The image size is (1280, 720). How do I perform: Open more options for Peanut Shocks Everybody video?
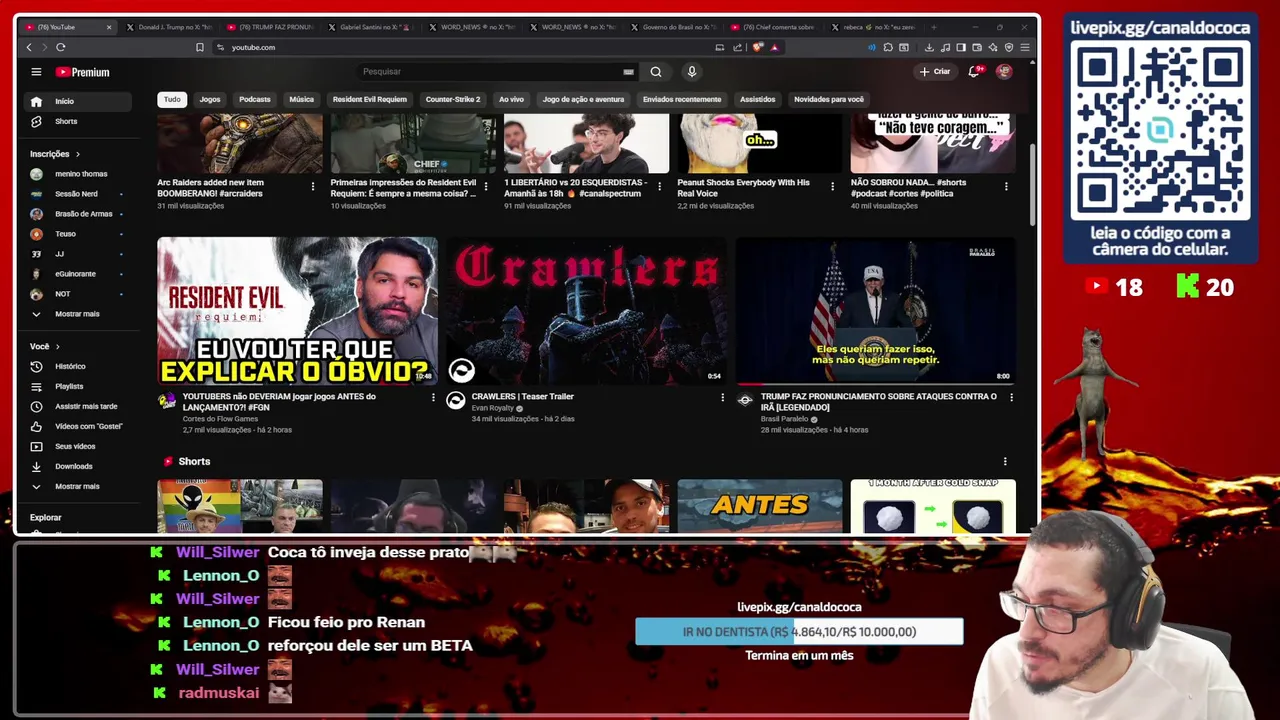833,186
